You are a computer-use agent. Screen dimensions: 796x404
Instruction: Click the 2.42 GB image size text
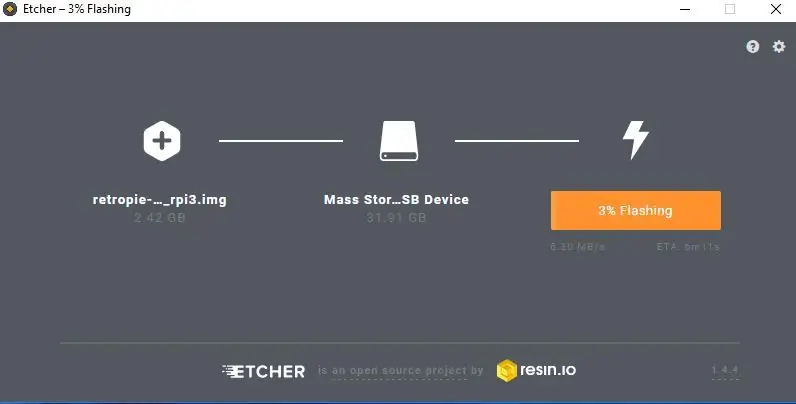coord(159,218)
